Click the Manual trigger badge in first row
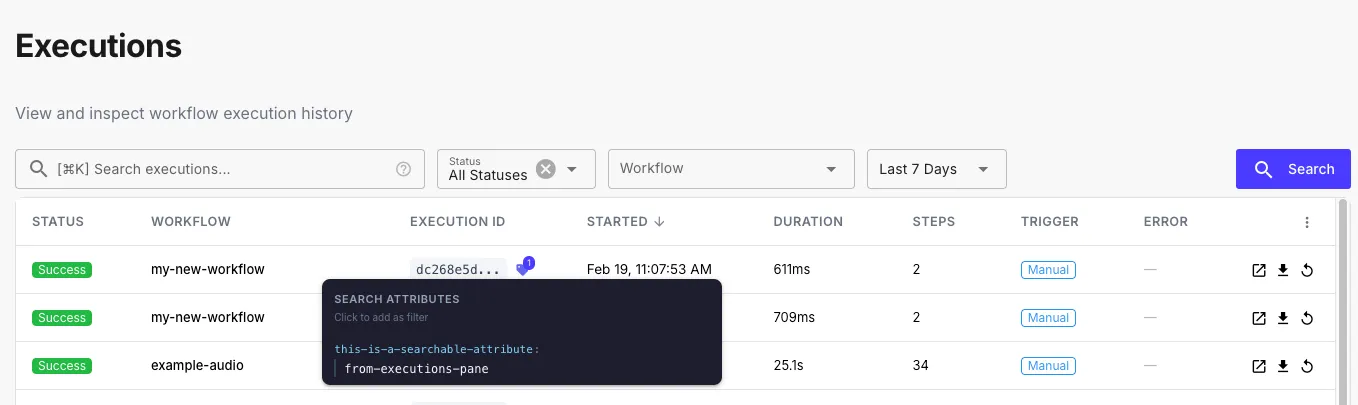The height and width of the screenshot is (405, 1358). click(x=1048, y=270)
